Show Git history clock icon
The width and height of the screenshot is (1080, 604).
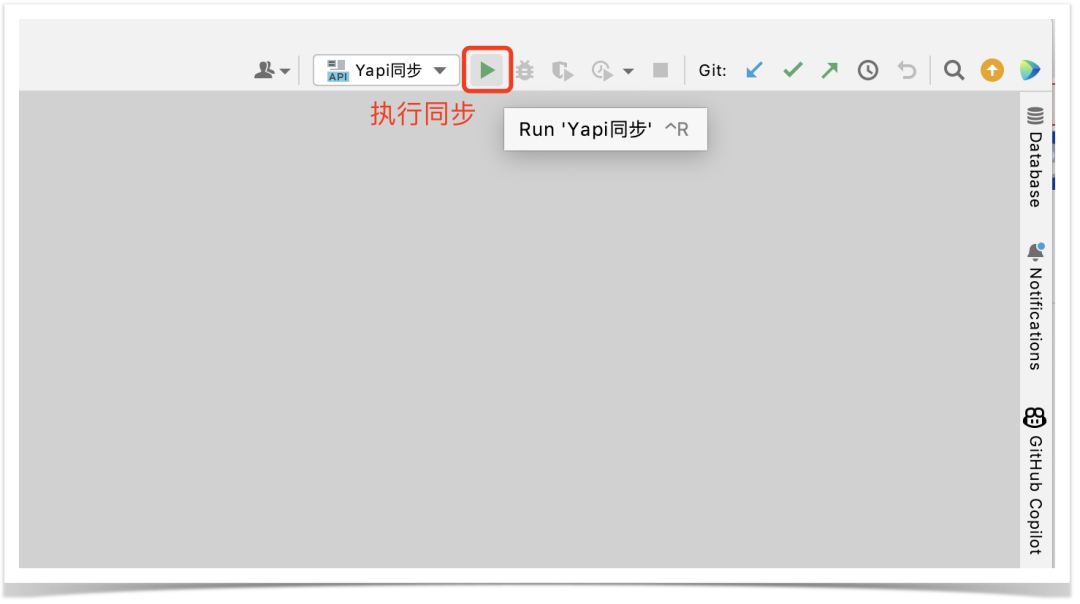coord(868,70)
